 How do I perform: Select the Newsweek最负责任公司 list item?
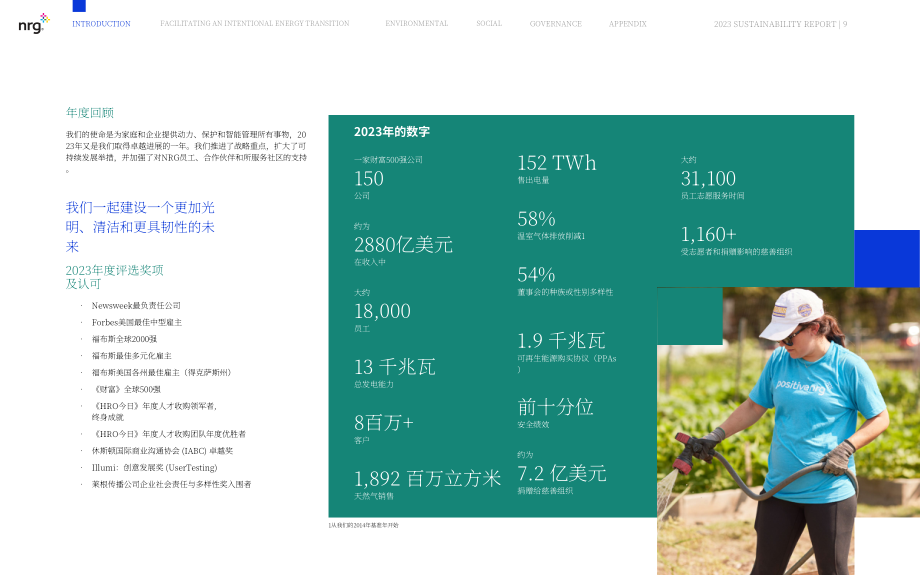(x=136, y=306)
